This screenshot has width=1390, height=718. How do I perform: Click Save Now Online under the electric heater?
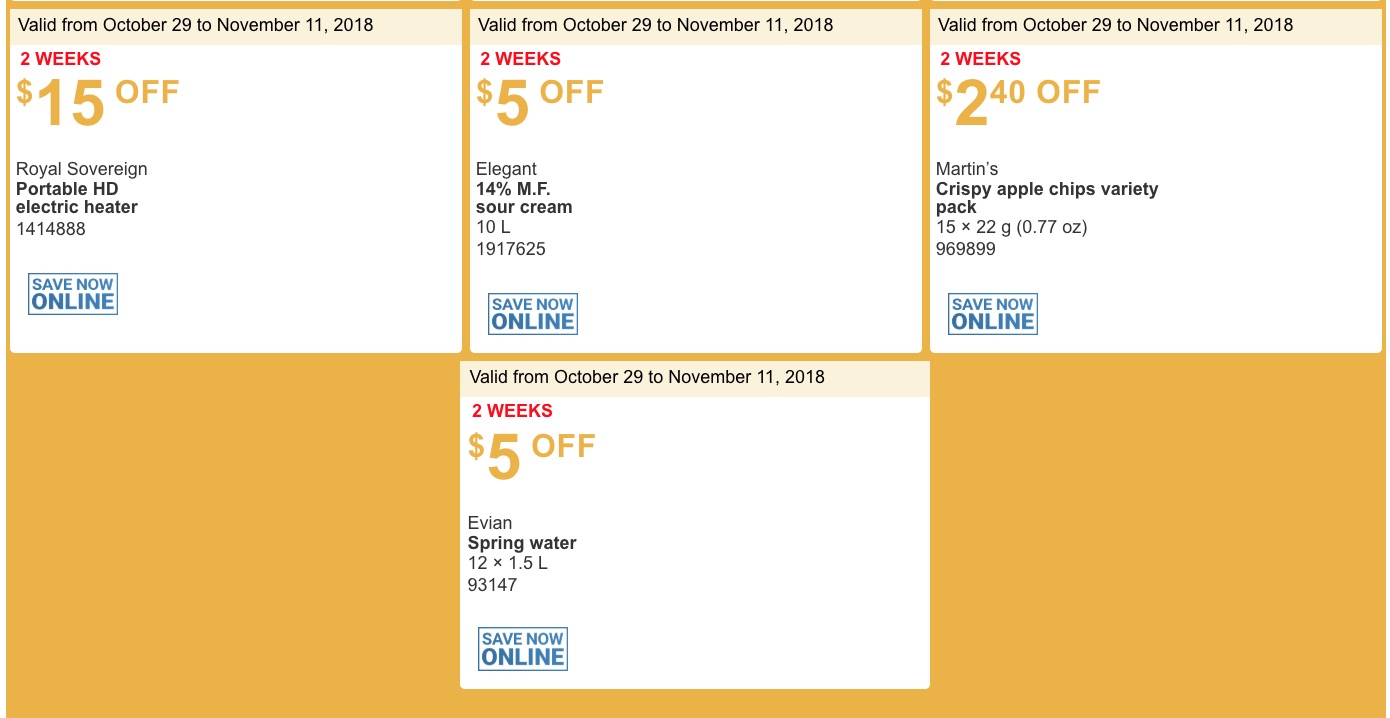coord(73,294)
